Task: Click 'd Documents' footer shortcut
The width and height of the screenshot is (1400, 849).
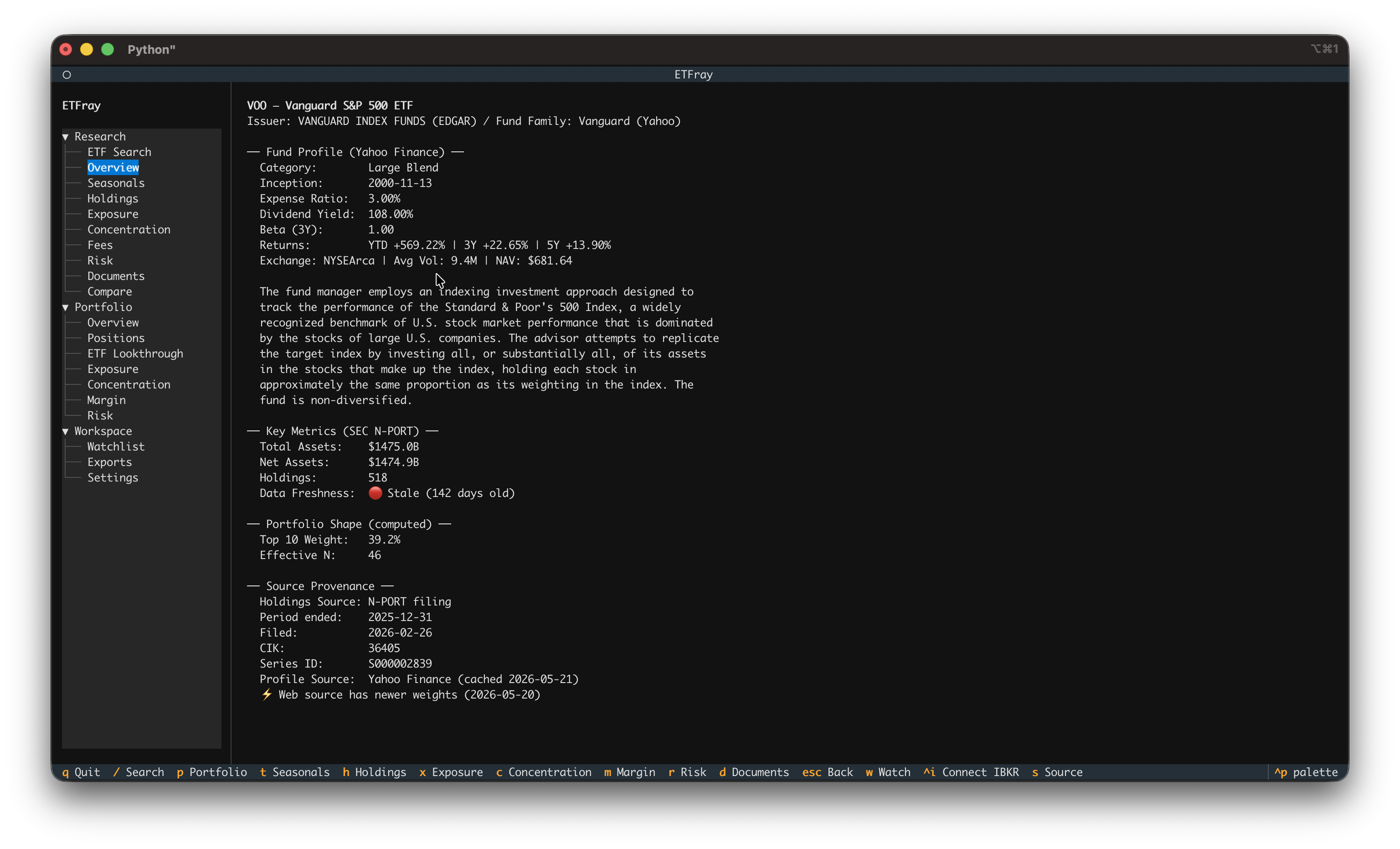Action: point(755,771)
